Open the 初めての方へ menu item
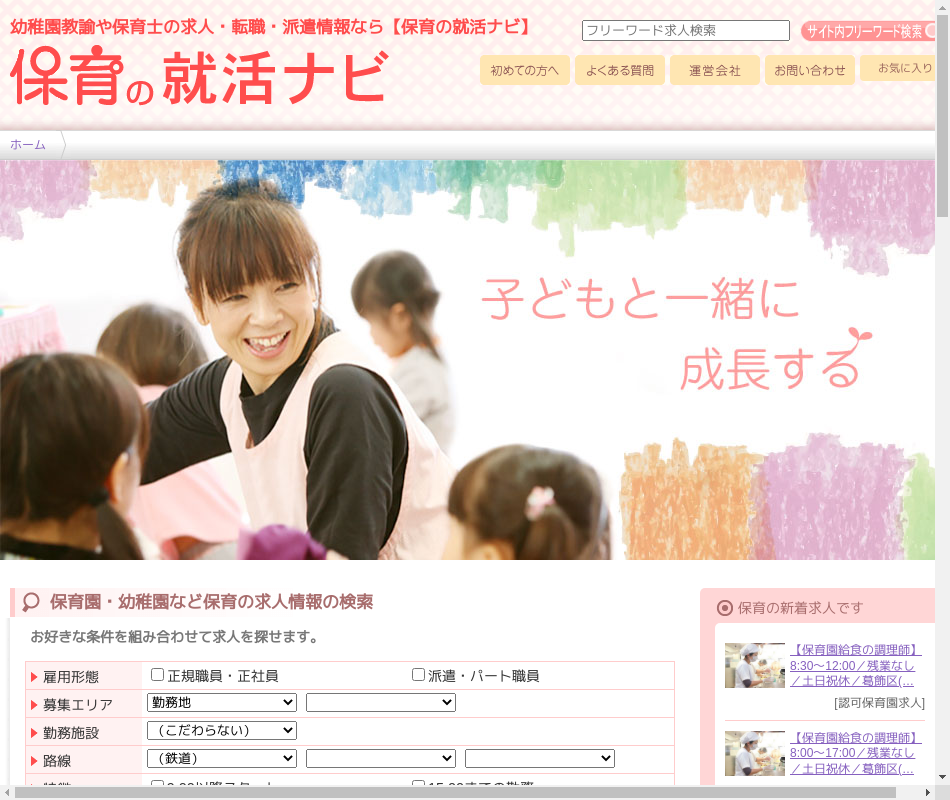This screenshot has height=800, width=950. tap(525, 70)
